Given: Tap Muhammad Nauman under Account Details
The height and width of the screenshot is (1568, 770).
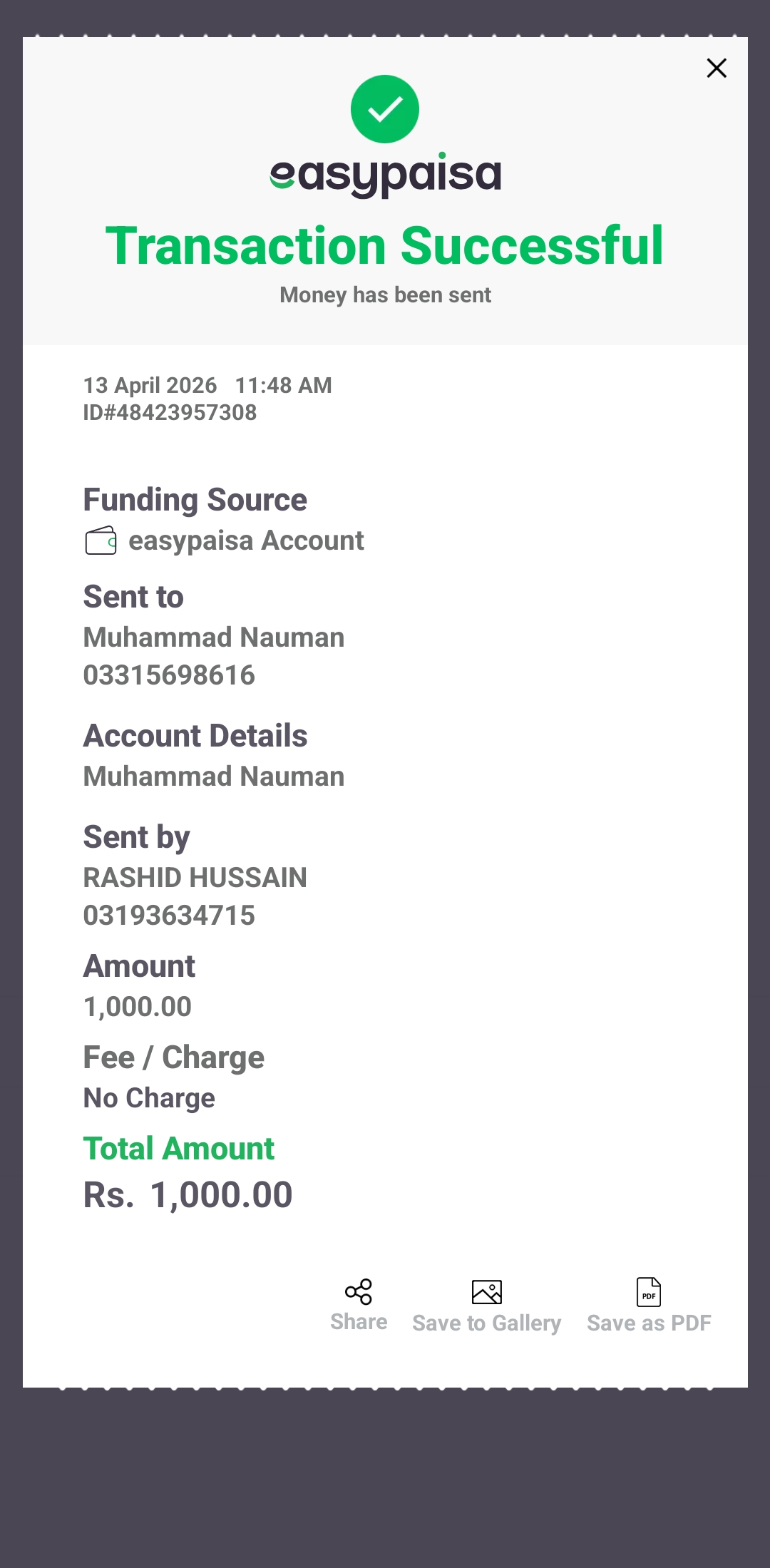Looking at the screenshot, I should coord(214,776).
